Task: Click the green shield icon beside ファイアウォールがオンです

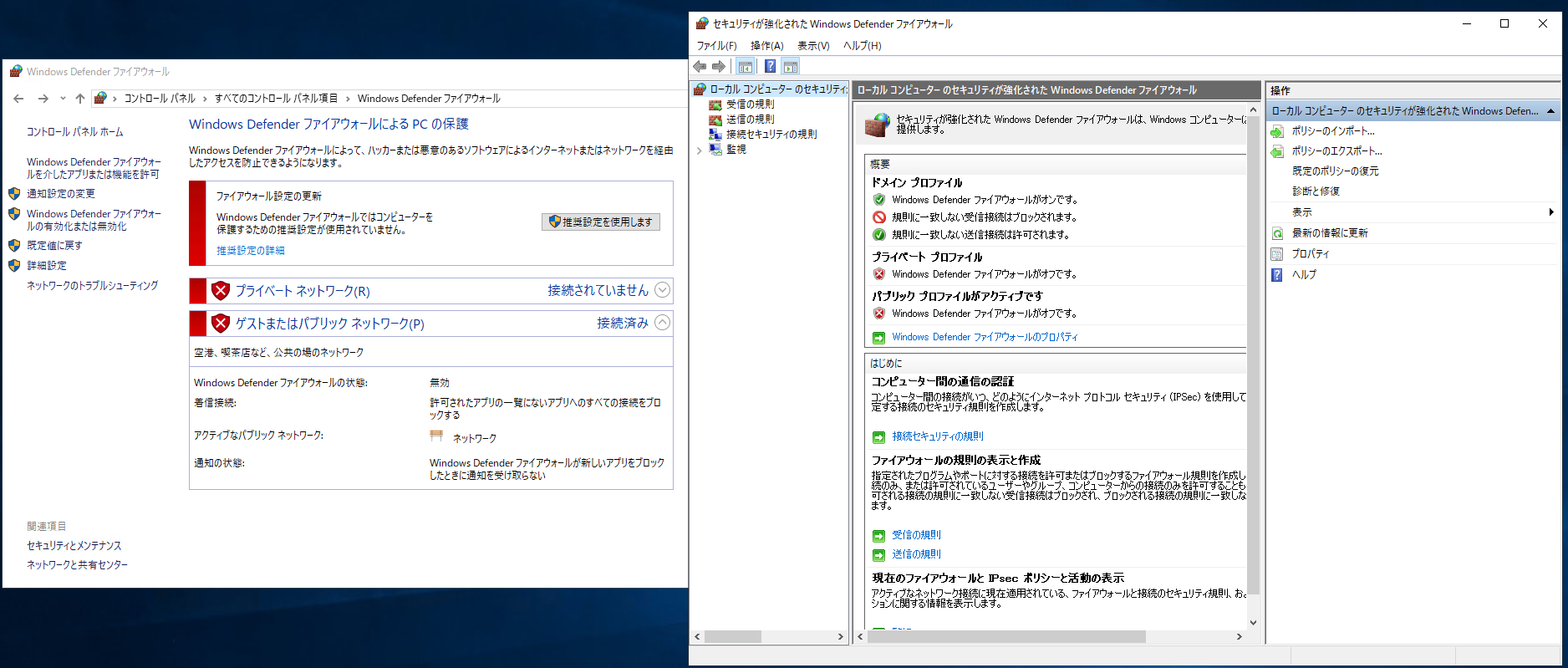Action: (879, 200)
